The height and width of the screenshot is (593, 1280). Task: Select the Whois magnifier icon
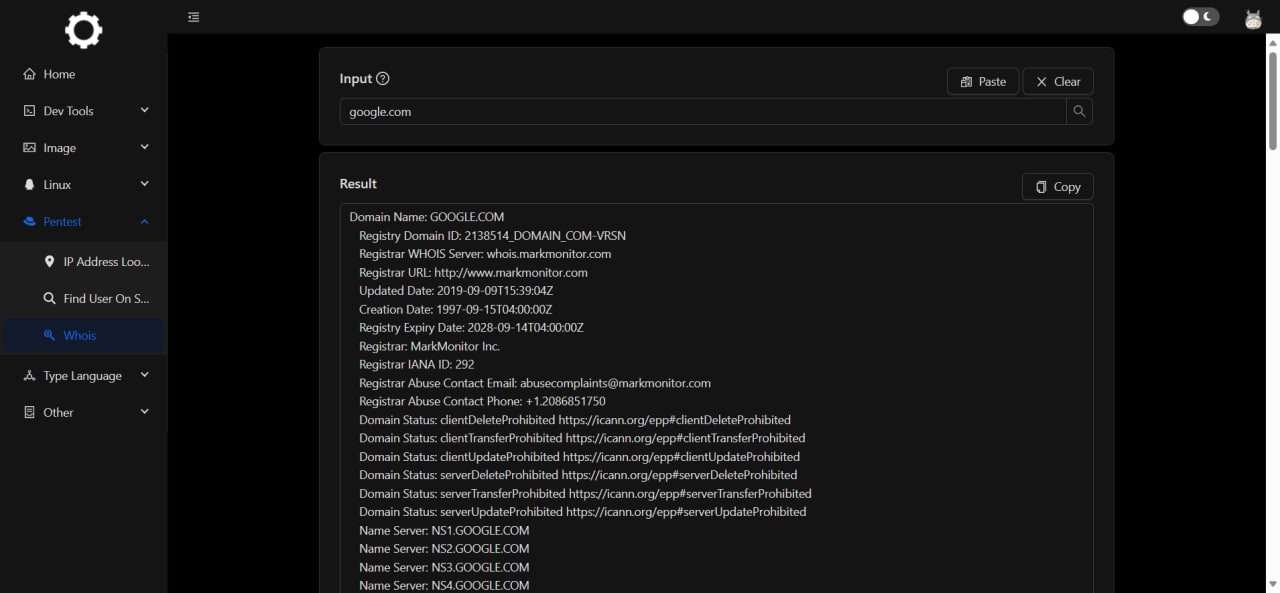click(48, 335)
